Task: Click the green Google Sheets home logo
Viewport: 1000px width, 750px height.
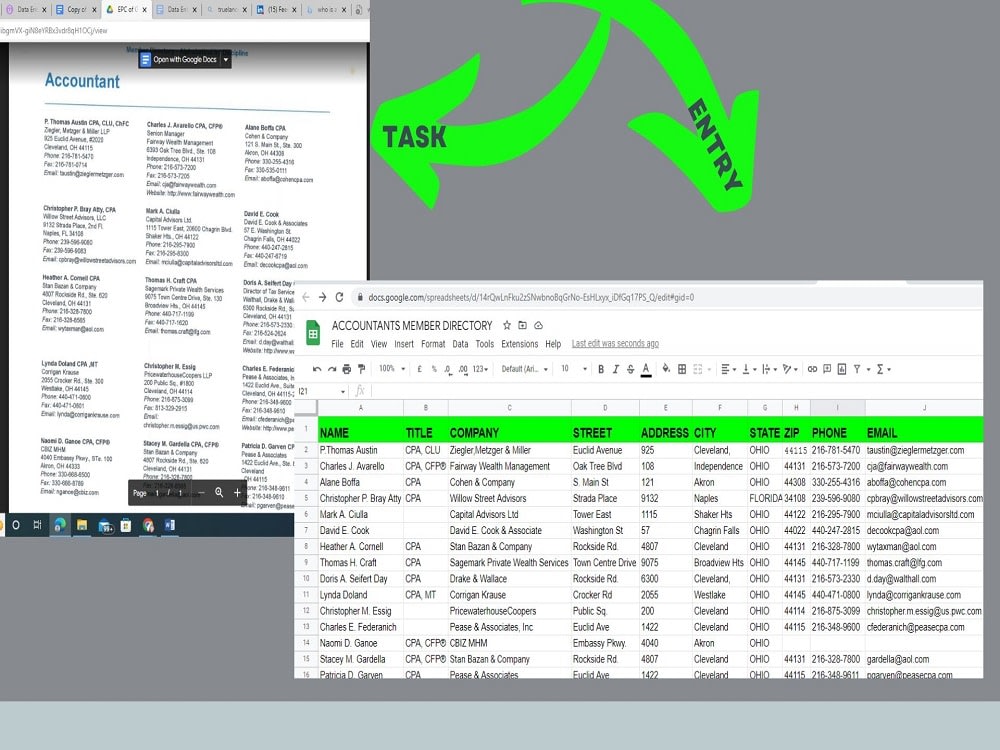Action: point(313,332)
